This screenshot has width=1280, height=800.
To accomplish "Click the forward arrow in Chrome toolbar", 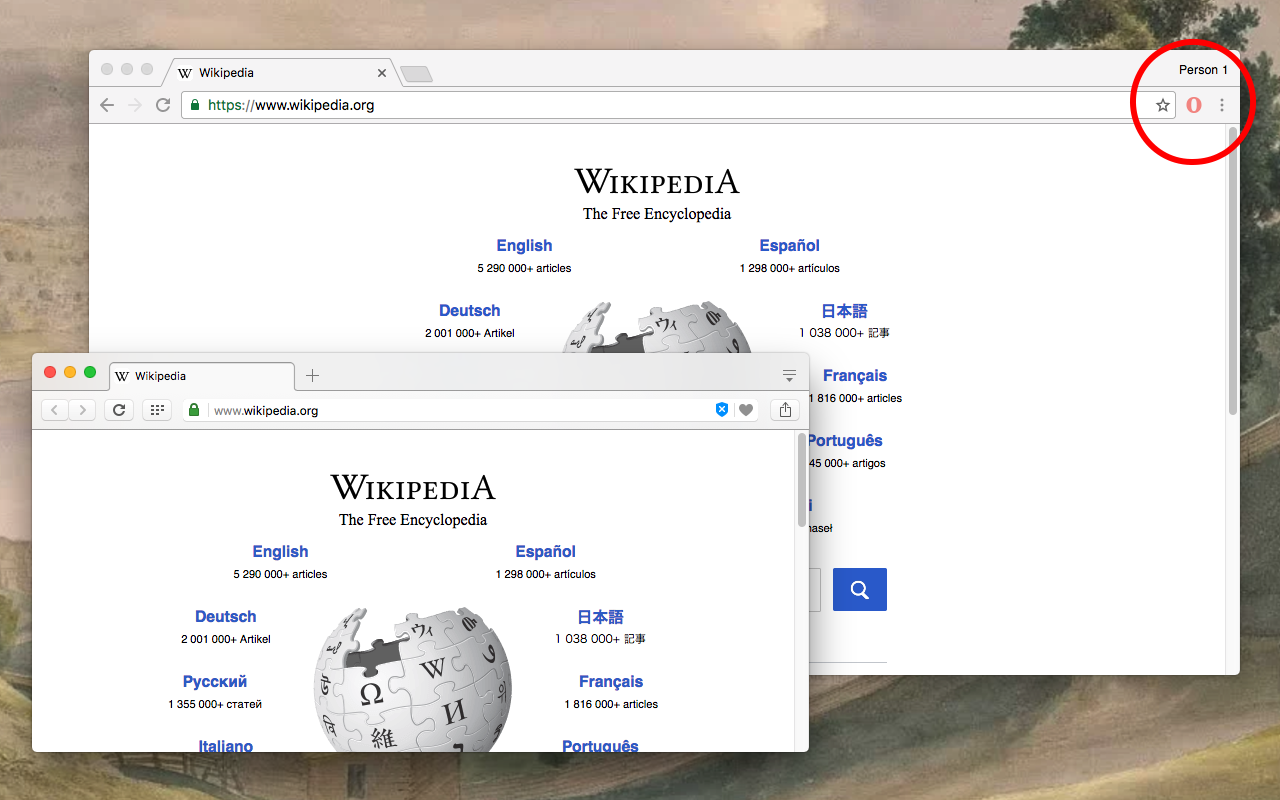I will [134, 104].
